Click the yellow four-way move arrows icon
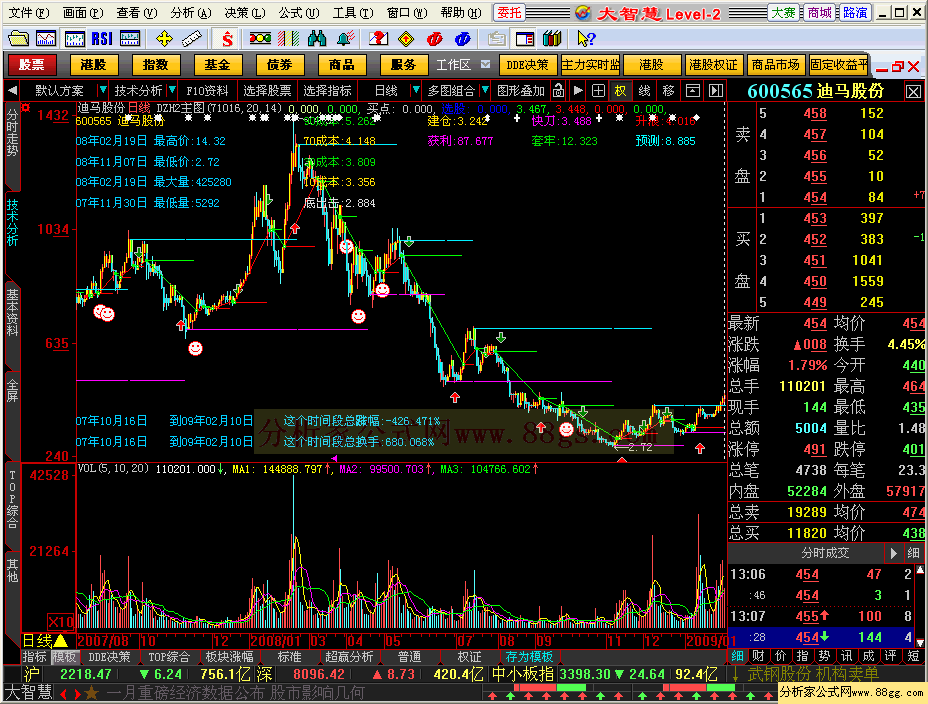Viewport: 928px width, 704px height. (x=164, y=39)
